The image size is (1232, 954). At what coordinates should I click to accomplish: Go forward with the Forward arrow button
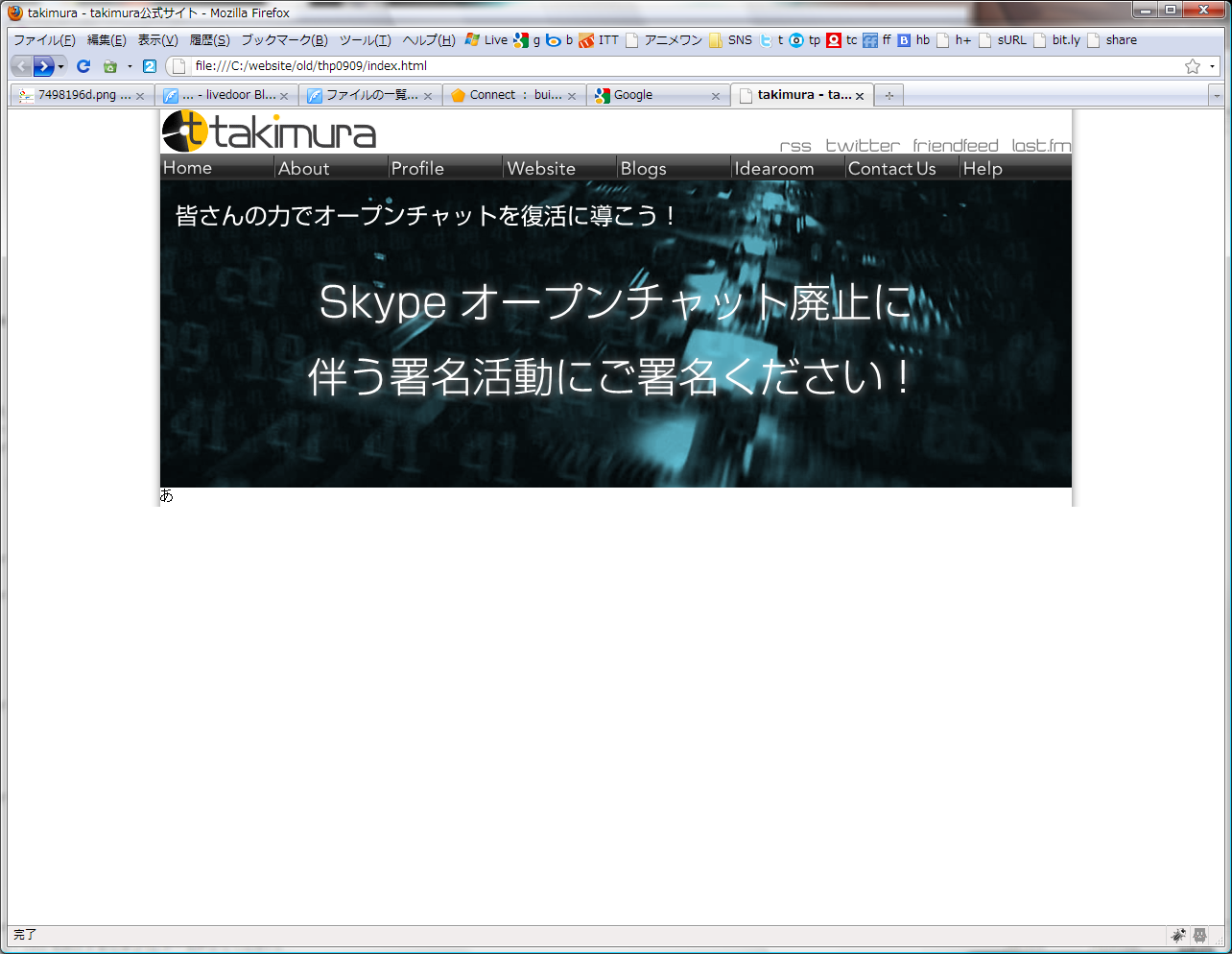click(x=43, y=66)
